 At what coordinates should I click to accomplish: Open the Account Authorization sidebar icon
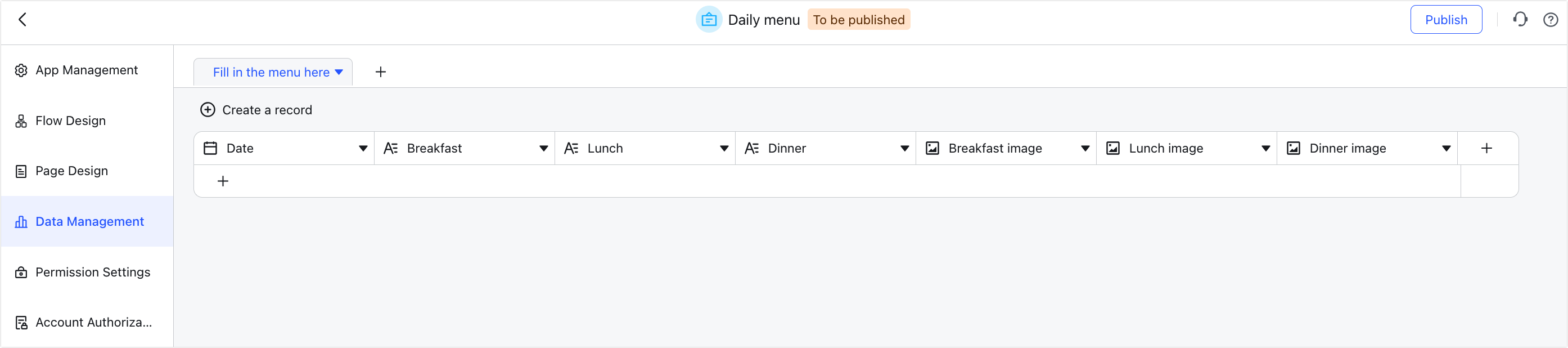[21, 323]
